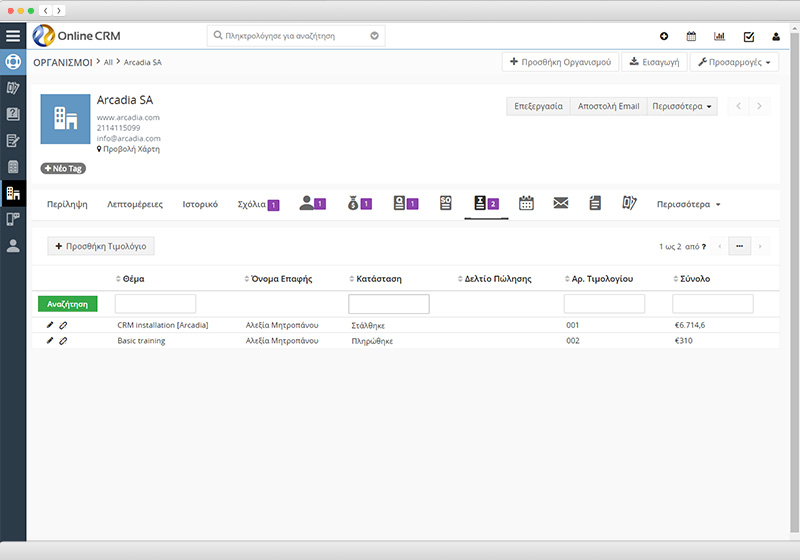Open the calculator sidebar icon
Viewport: 800px width, 560px height.
click(13, 167)
